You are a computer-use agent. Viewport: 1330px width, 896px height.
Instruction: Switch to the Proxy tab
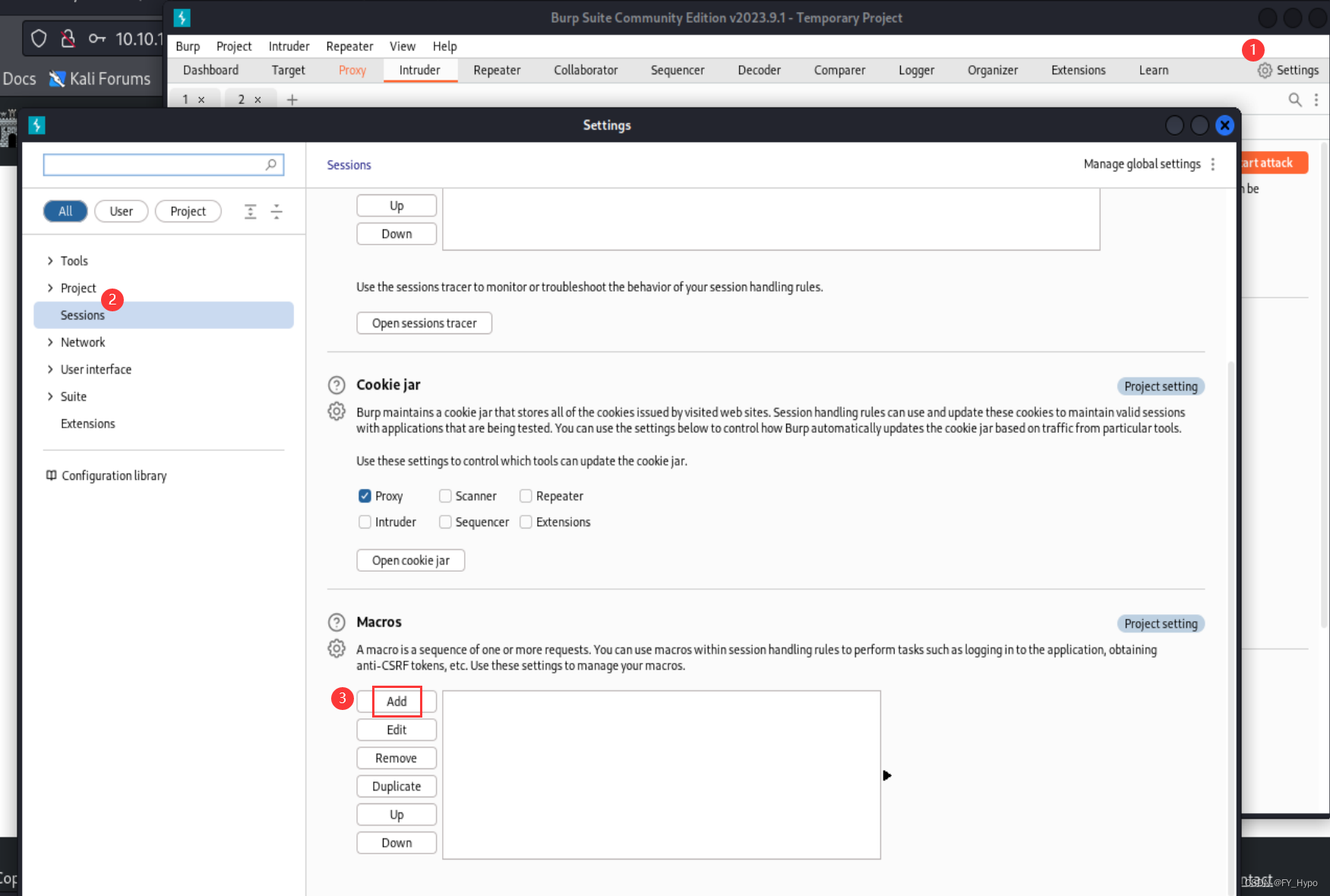tap(352, 70)
